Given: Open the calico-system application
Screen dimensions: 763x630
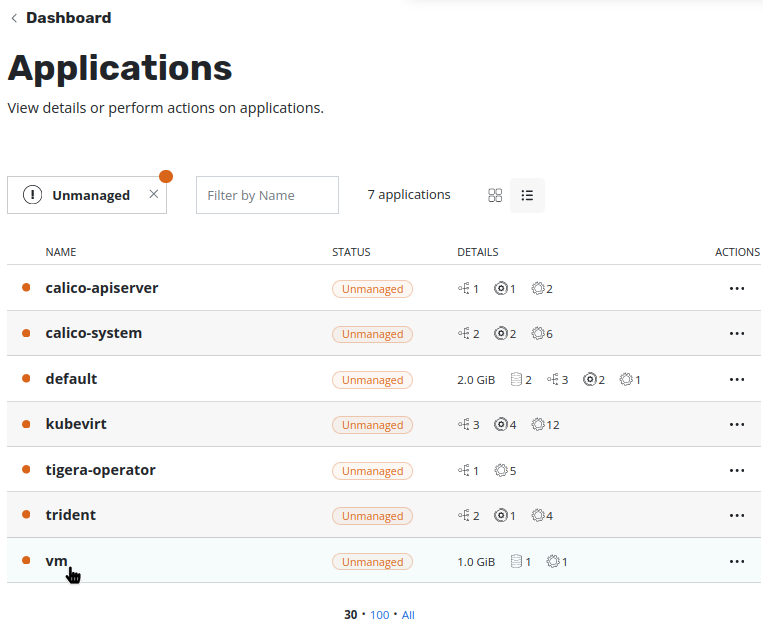Looking at the screenshot, I should click(x=94, y=333).
